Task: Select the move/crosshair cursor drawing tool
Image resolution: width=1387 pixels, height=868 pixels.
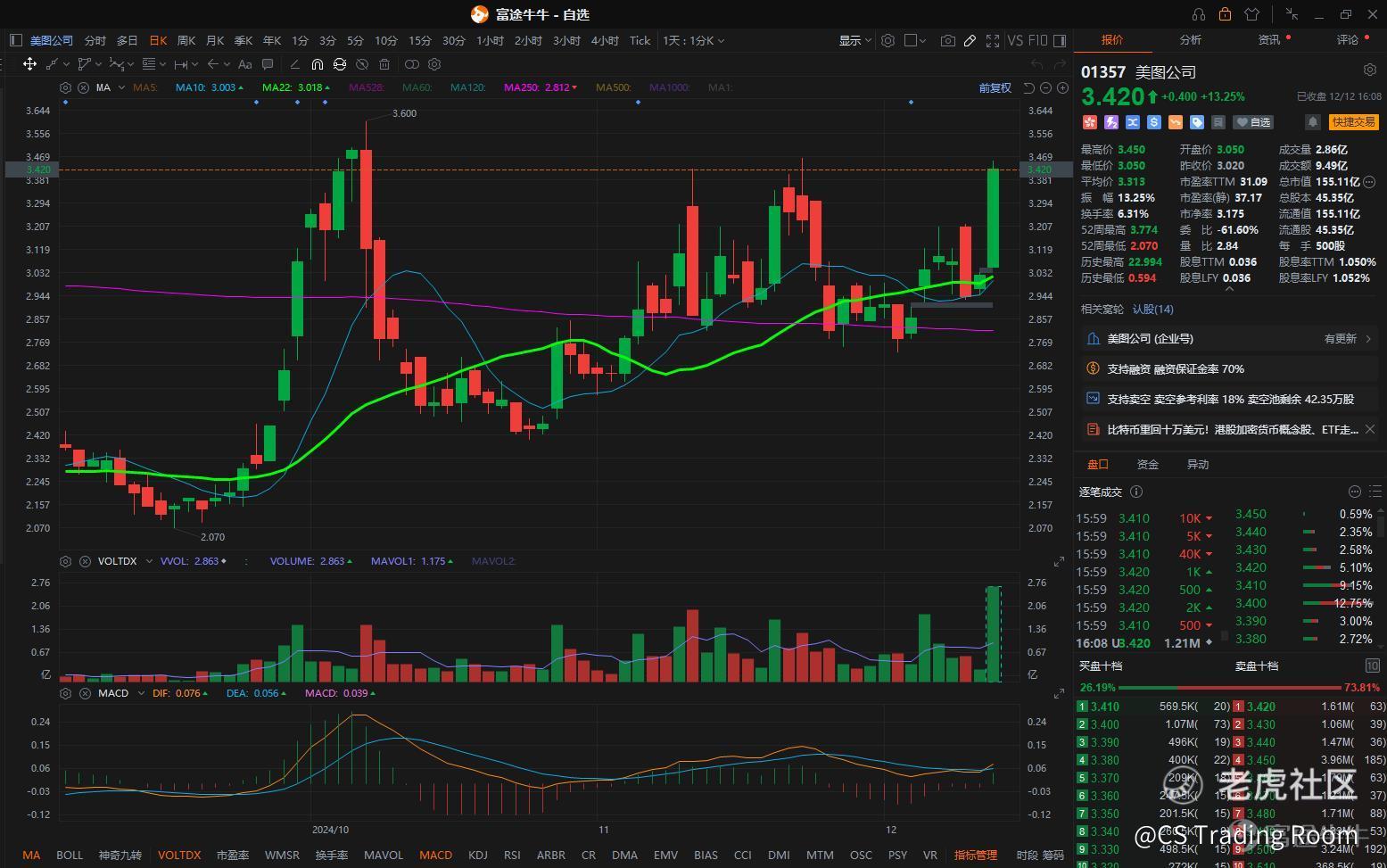Action: click(x=29, y=64)
